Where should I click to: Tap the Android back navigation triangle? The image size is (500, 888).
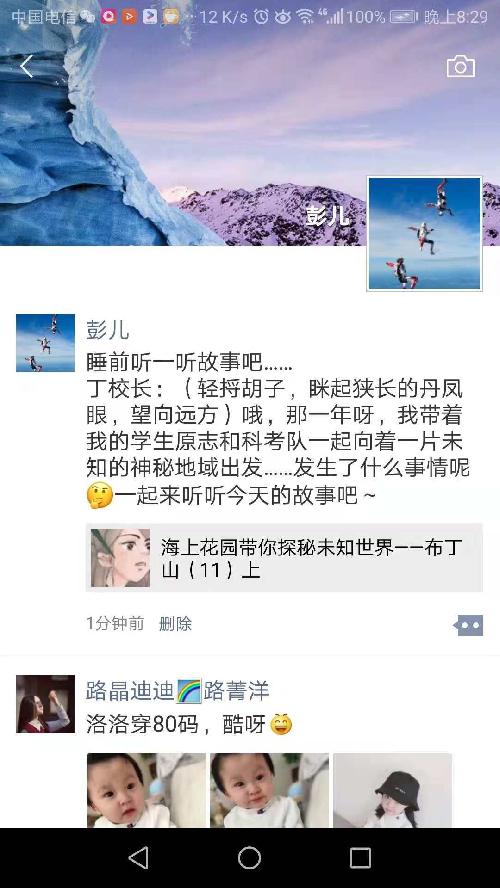pos(139,858)
